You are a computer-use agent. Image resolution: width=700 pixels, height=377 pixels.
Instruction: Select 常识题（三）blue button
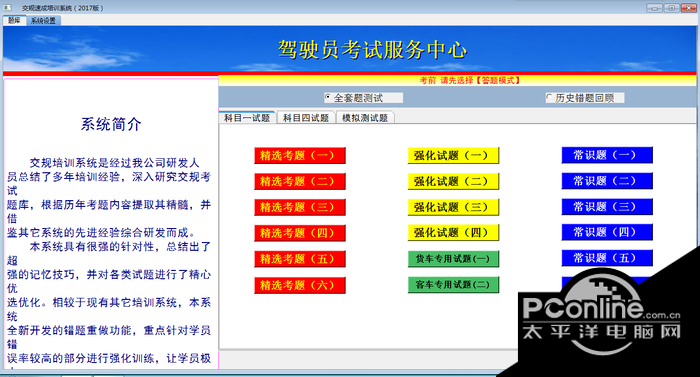[607, 207]
